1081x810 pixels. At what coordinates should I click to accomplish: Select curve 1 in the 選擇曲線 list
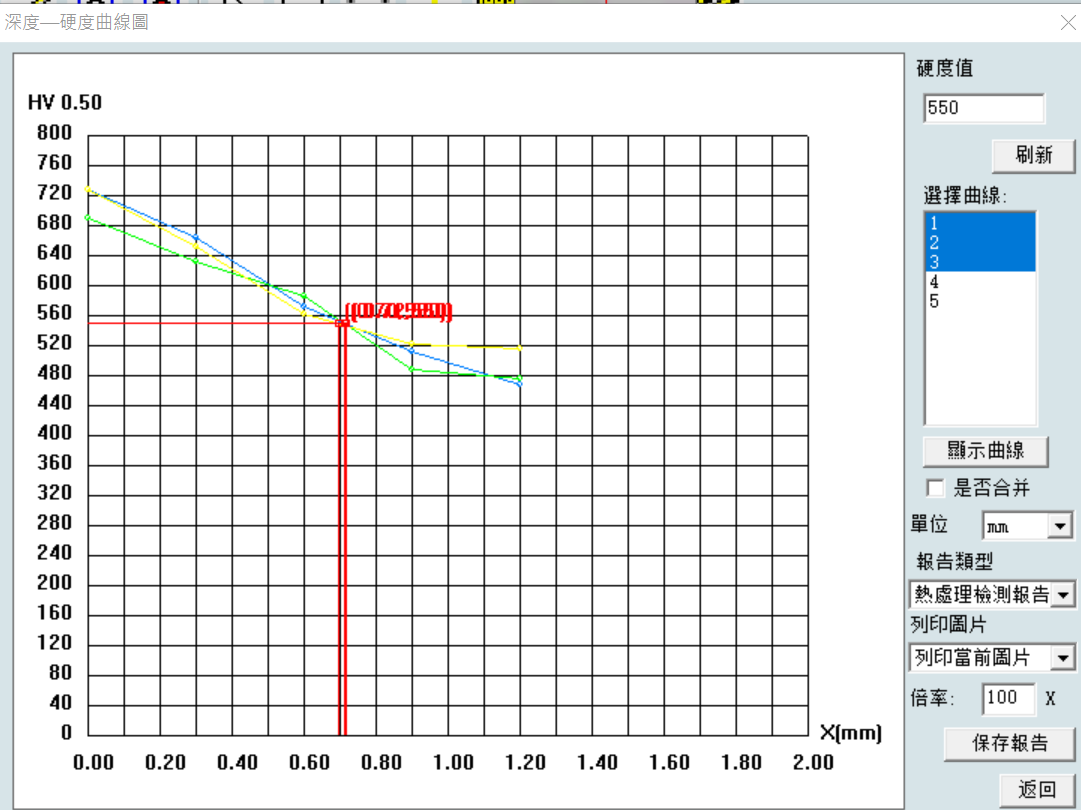979,223
